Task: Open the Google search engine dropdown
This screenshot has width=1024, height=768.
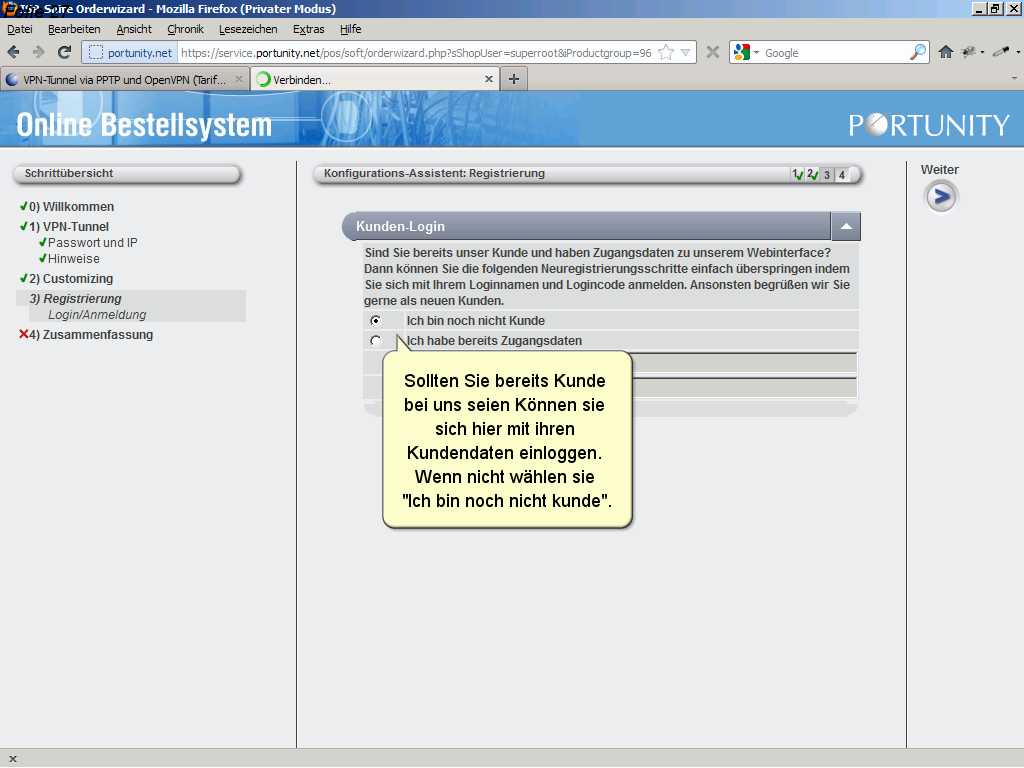Action: 746,53
